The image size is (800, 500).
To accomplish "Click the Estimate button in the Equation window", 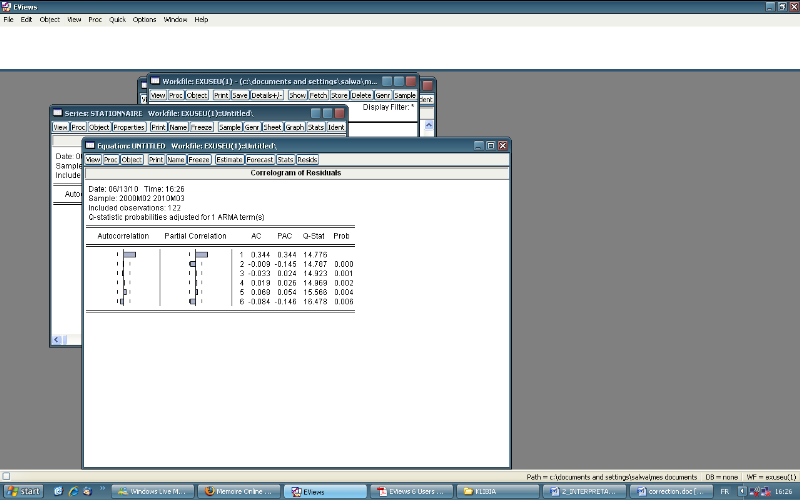I will 229,159.
